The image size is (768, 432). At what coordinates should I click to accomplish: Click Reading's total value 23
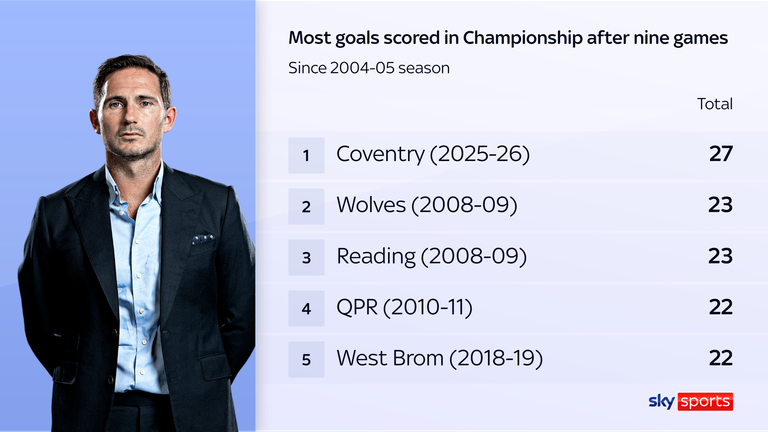click(x=719, y=257)
